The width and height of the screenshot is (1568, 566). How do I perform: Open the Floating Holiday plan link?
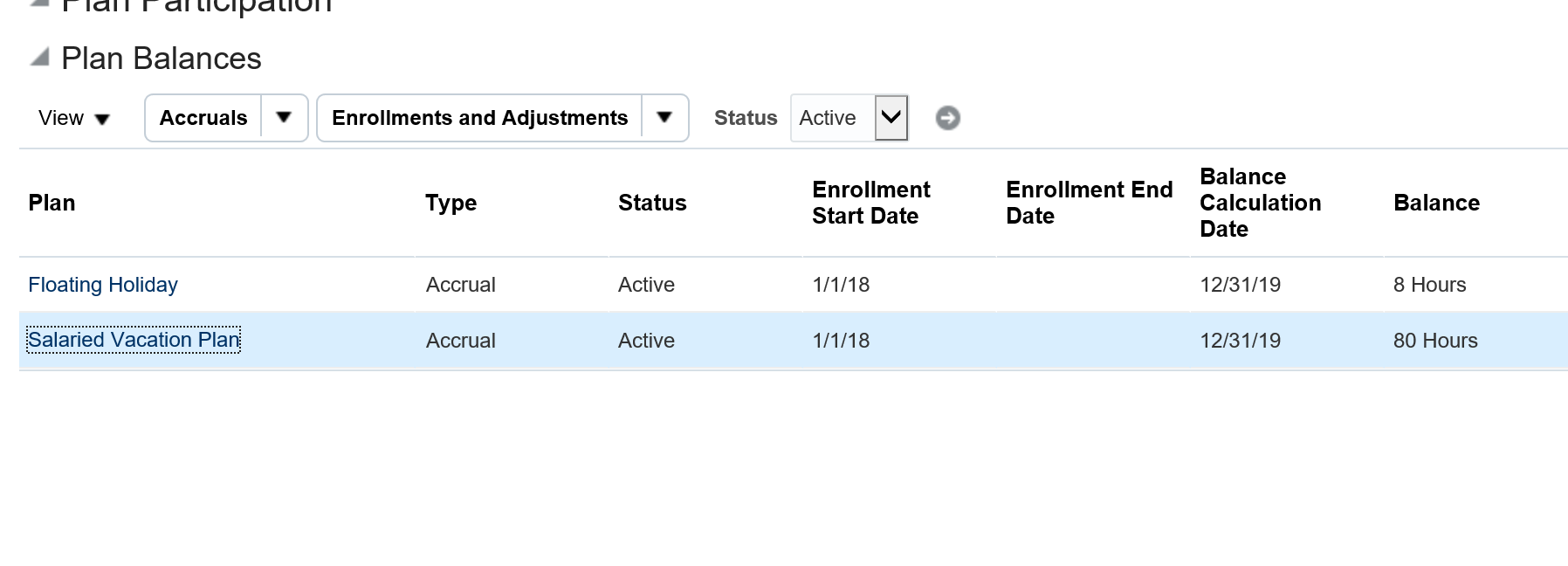pyautogui.click(x=103, y=284)
